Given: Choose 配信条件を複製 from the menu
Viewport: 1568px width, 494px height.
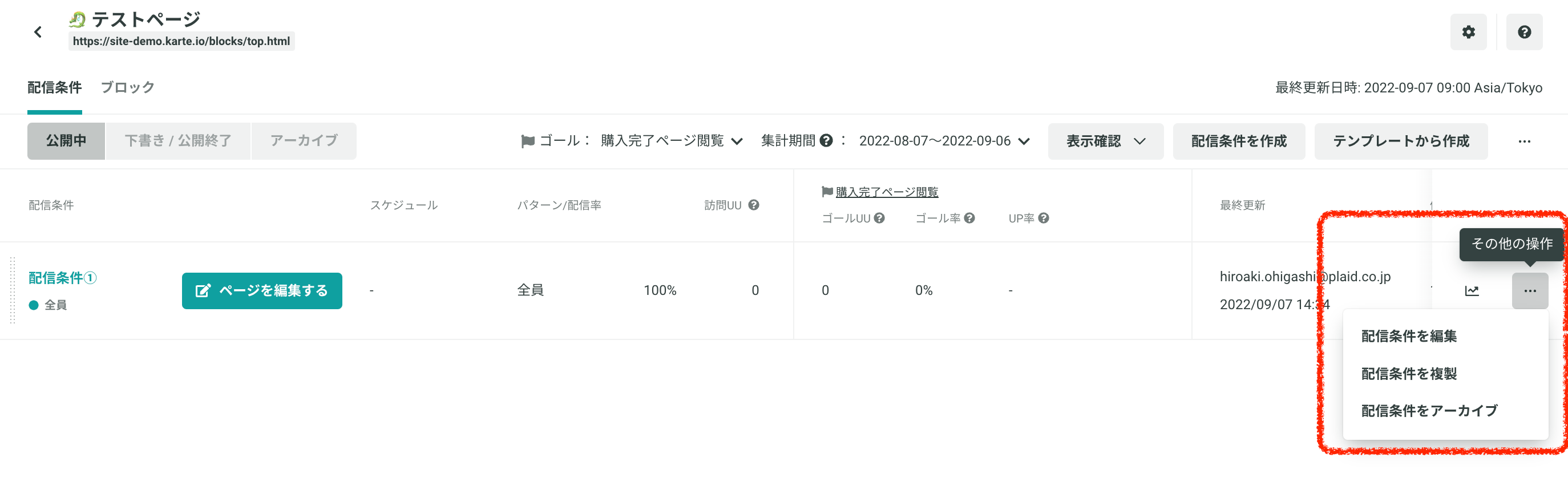Looking at the screenshot, I should 1409,374.
